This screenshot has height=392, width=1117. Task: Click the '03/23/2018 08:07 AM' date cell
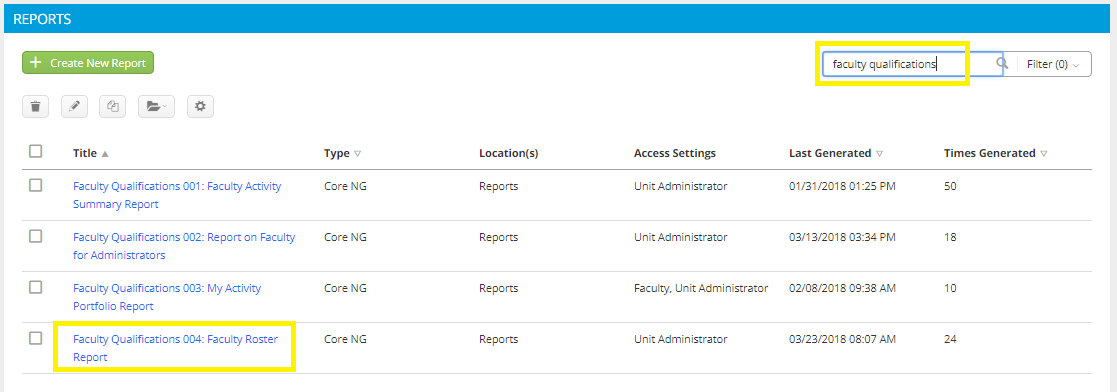point(842,339)
